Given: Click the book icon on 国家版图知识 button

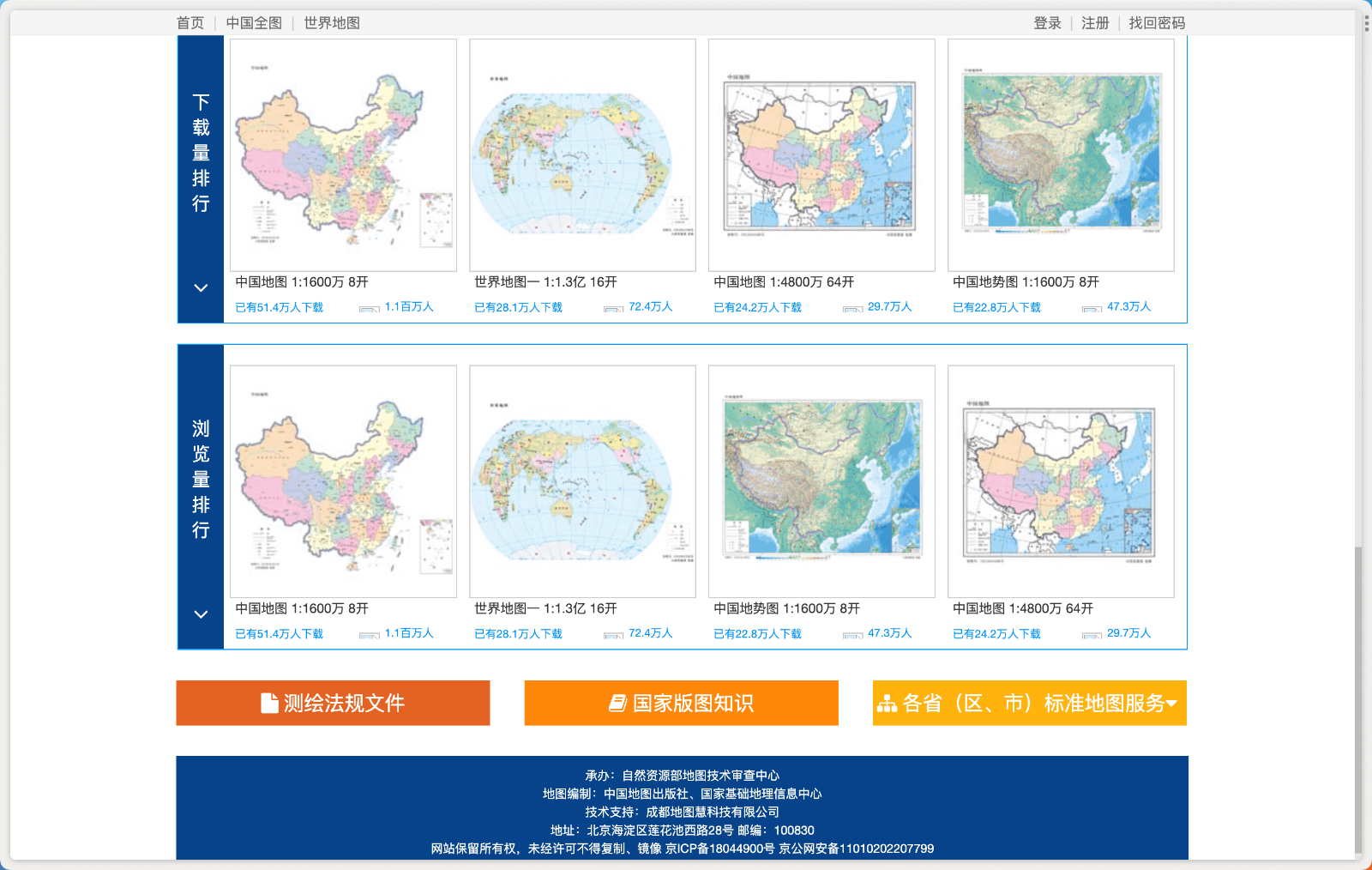Looking at the screenshot, I should 616,703.
